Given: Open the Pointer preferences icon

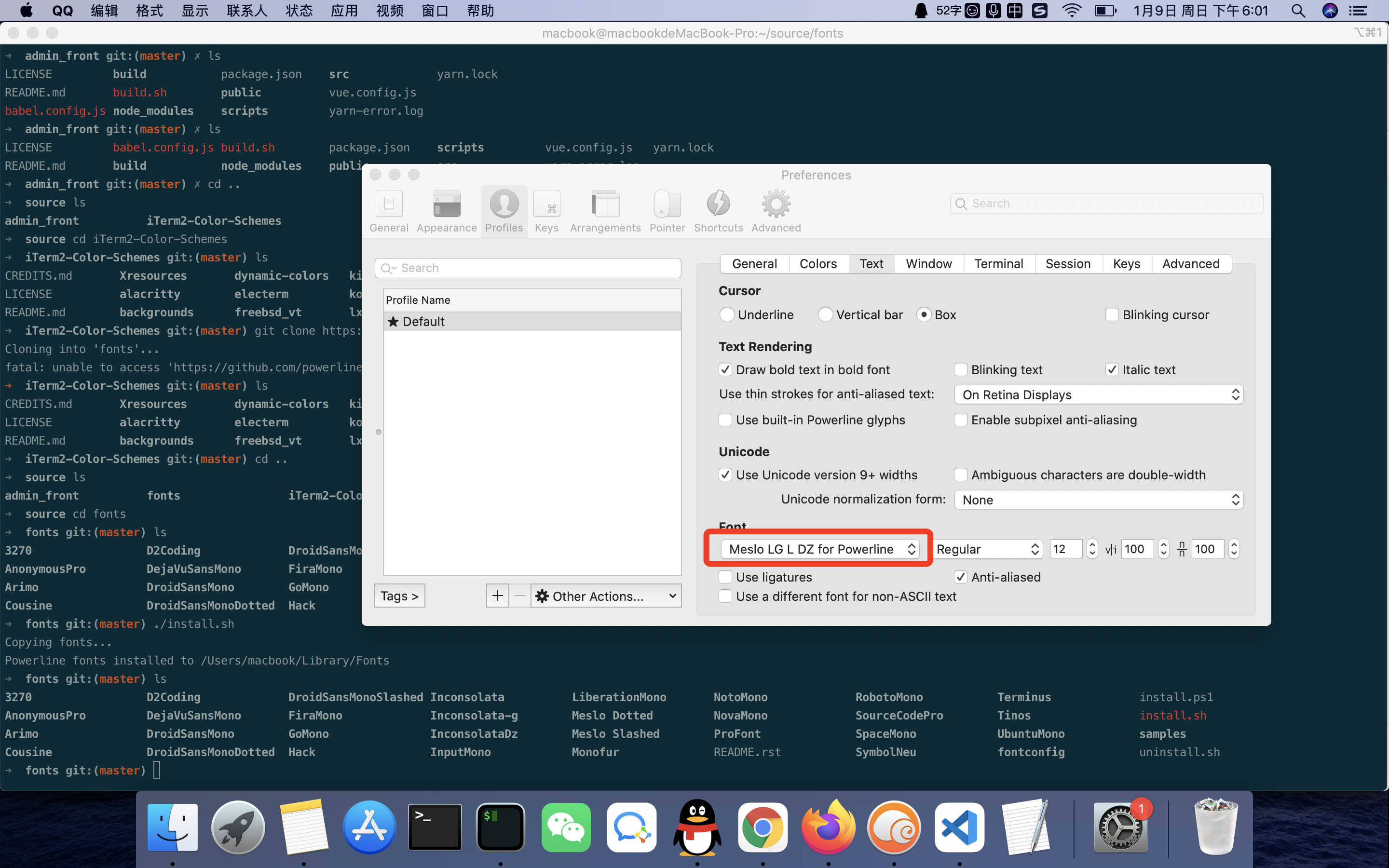Looking at the screenshot, I should click(x=667, y=205).
